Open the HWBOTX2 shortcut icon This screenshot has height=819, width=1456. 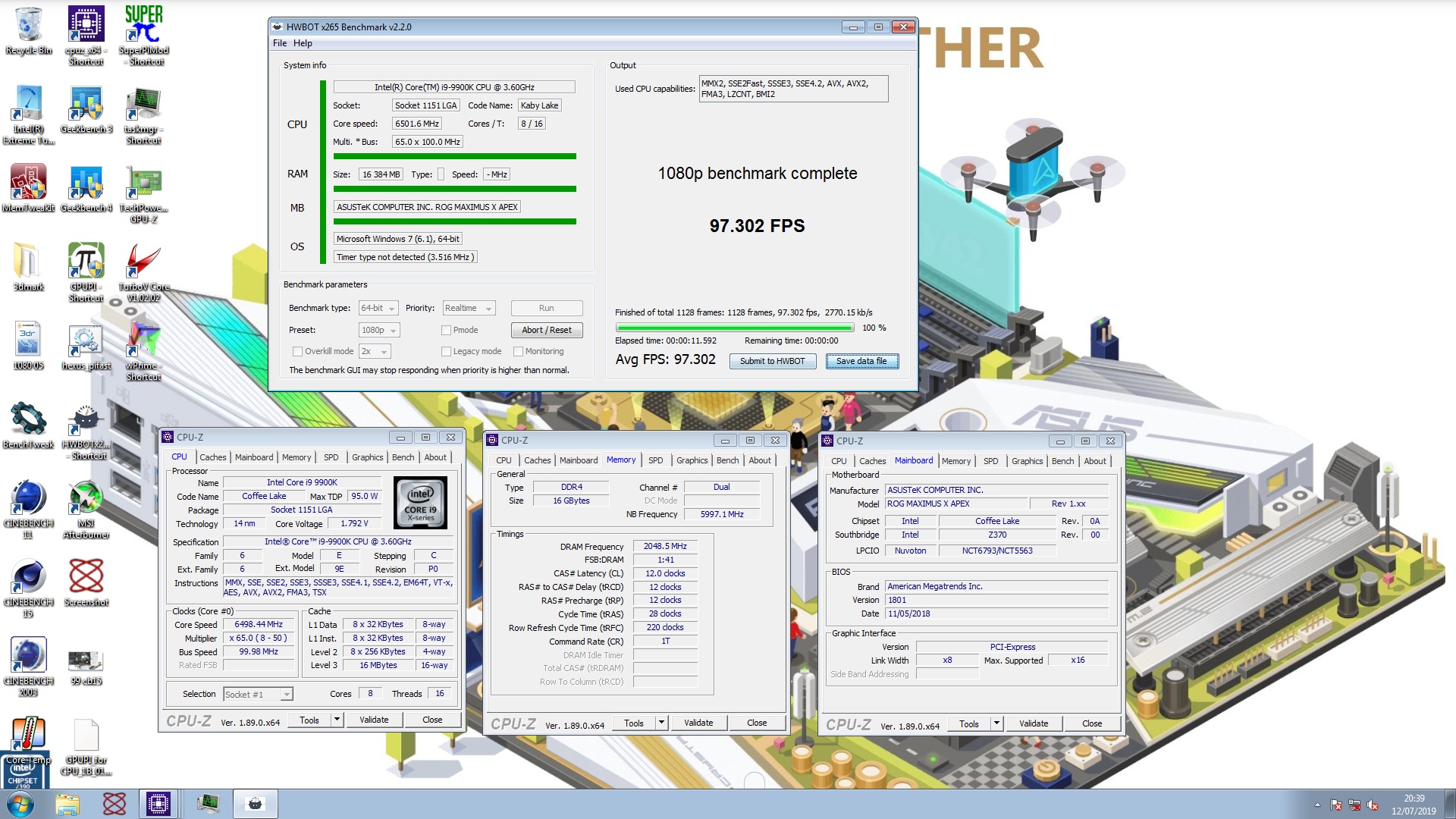coord(86,429)
